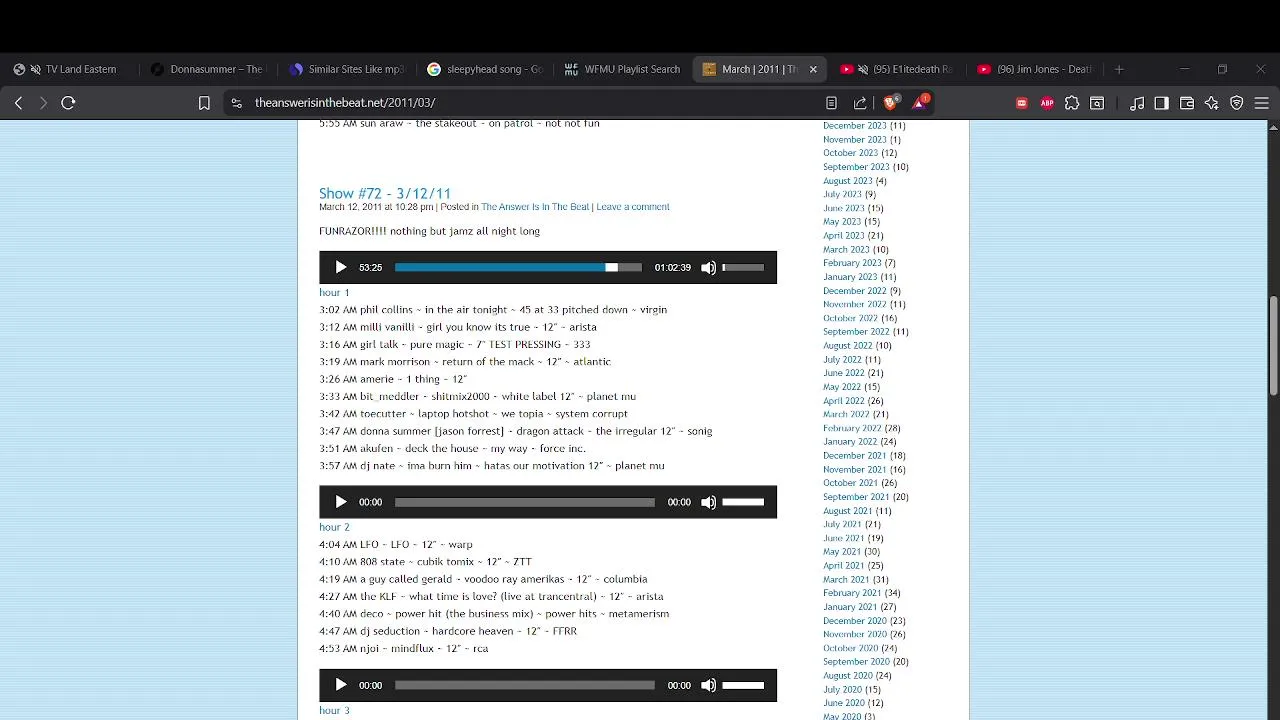Open The Answer Is In The Beat category link
1280x720 pixels.
pos(535,207)
